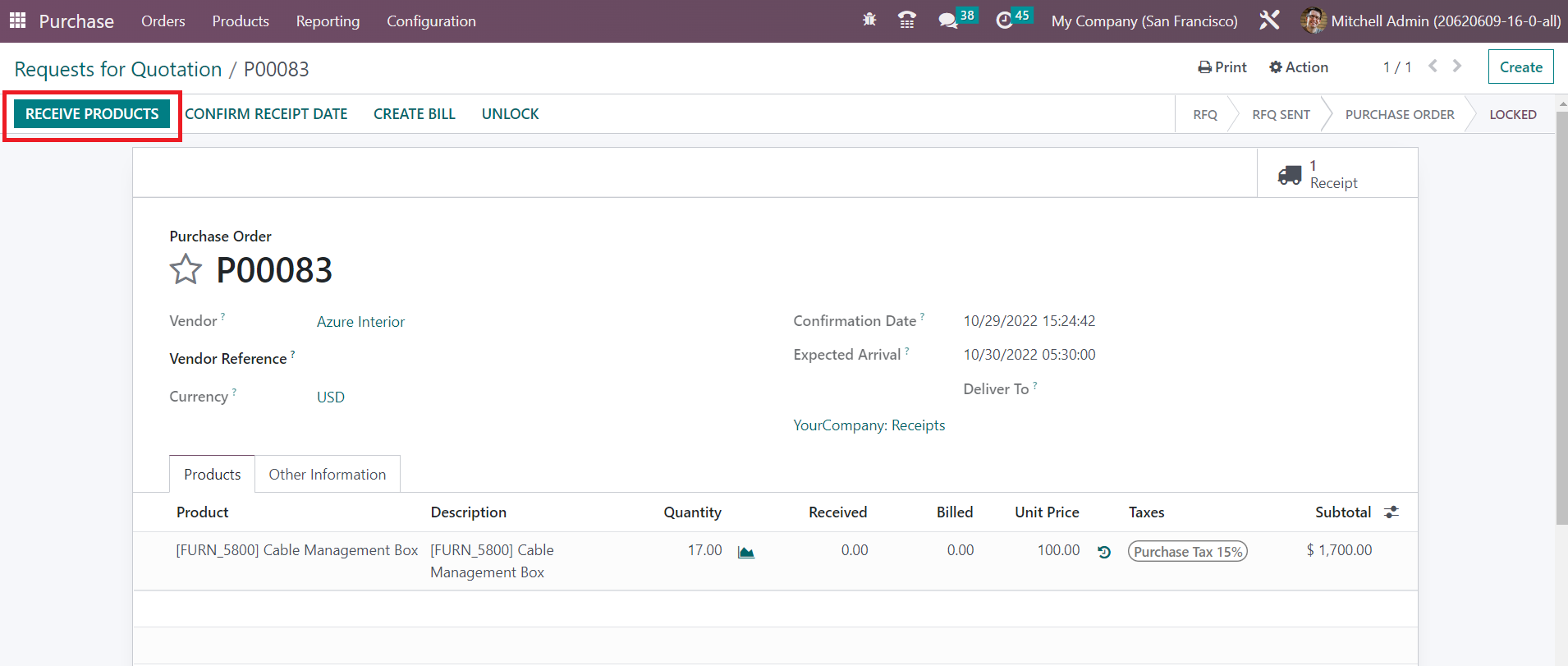
Task: Open the activities clock icon
Action: coord(1004,21)
